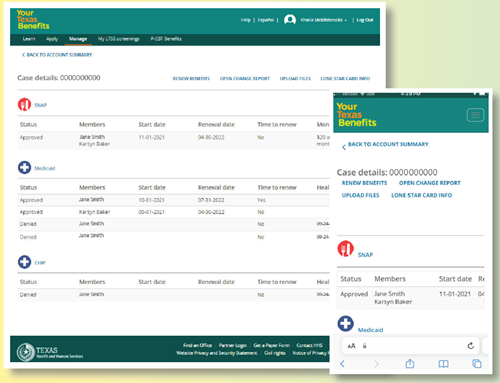The image size is (500, 383).
Task: Tap the bookmarks book icon in mobile browser
Action: tap(443, 364)
